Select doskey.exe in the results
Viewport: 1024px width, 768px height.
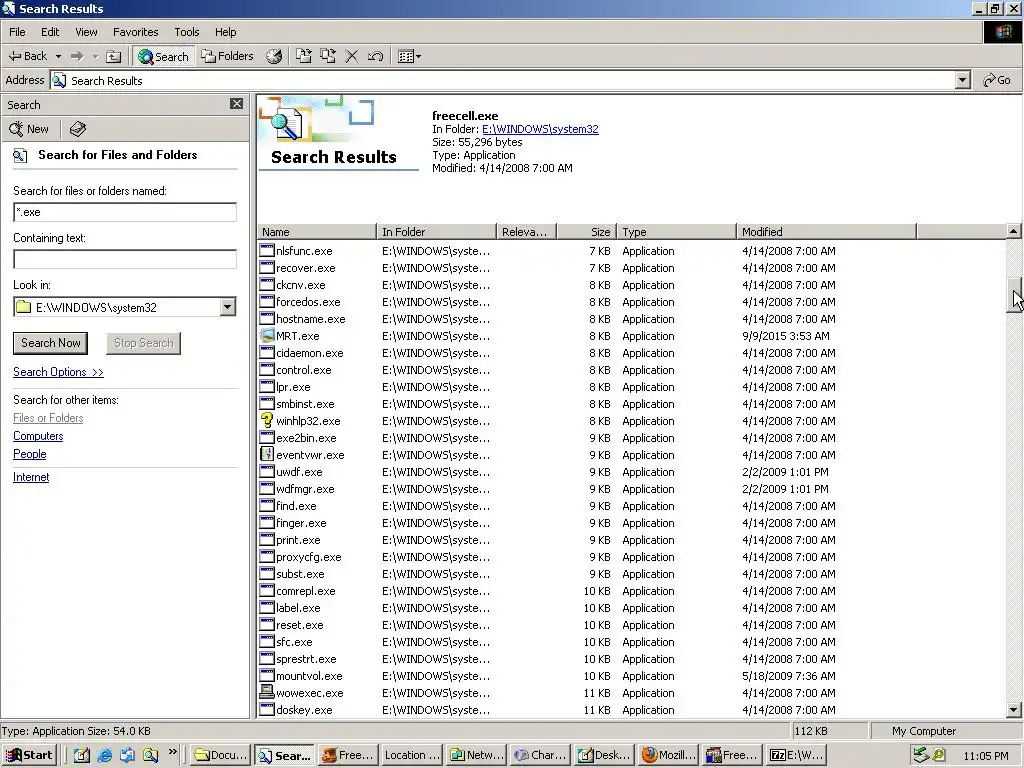coord(304,710)
